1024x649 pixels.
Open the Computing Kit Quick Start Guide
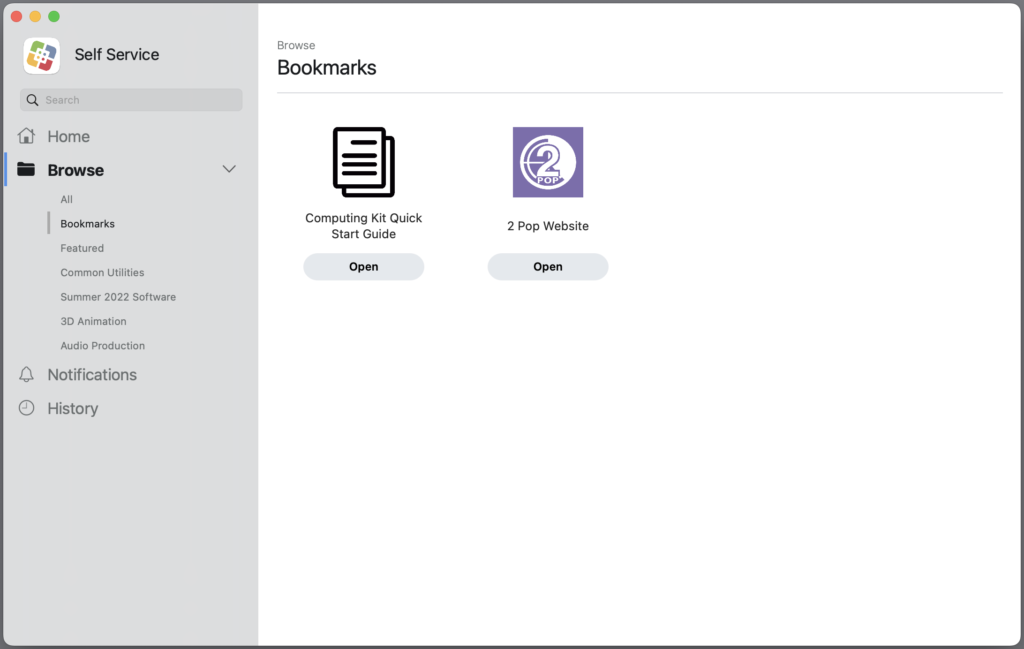coord(364,266)
